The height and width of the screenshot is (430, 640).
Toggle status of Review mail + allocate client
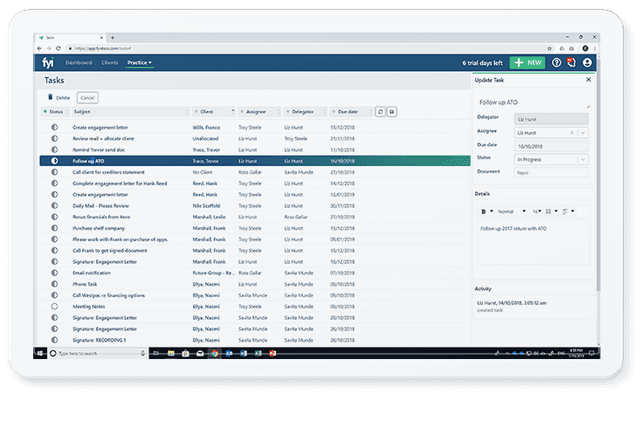[54, 138]
